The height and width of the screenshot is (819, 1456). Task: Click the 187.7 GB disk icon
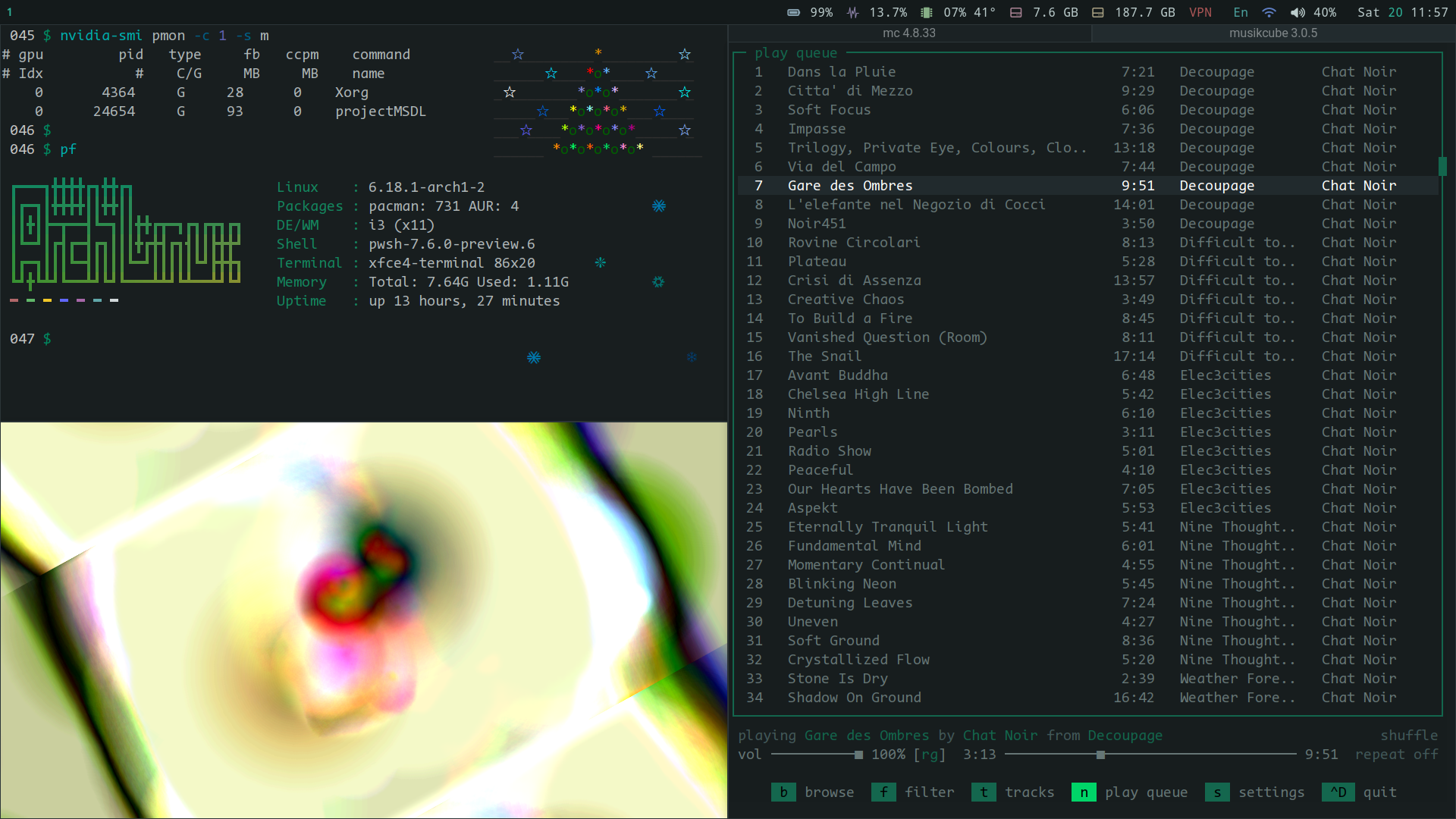point(1097,12)
